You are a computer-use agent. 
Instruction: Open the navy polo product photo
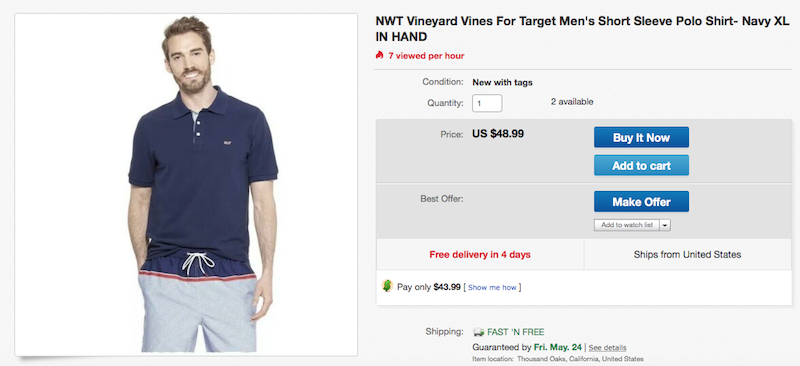[186, 184]
